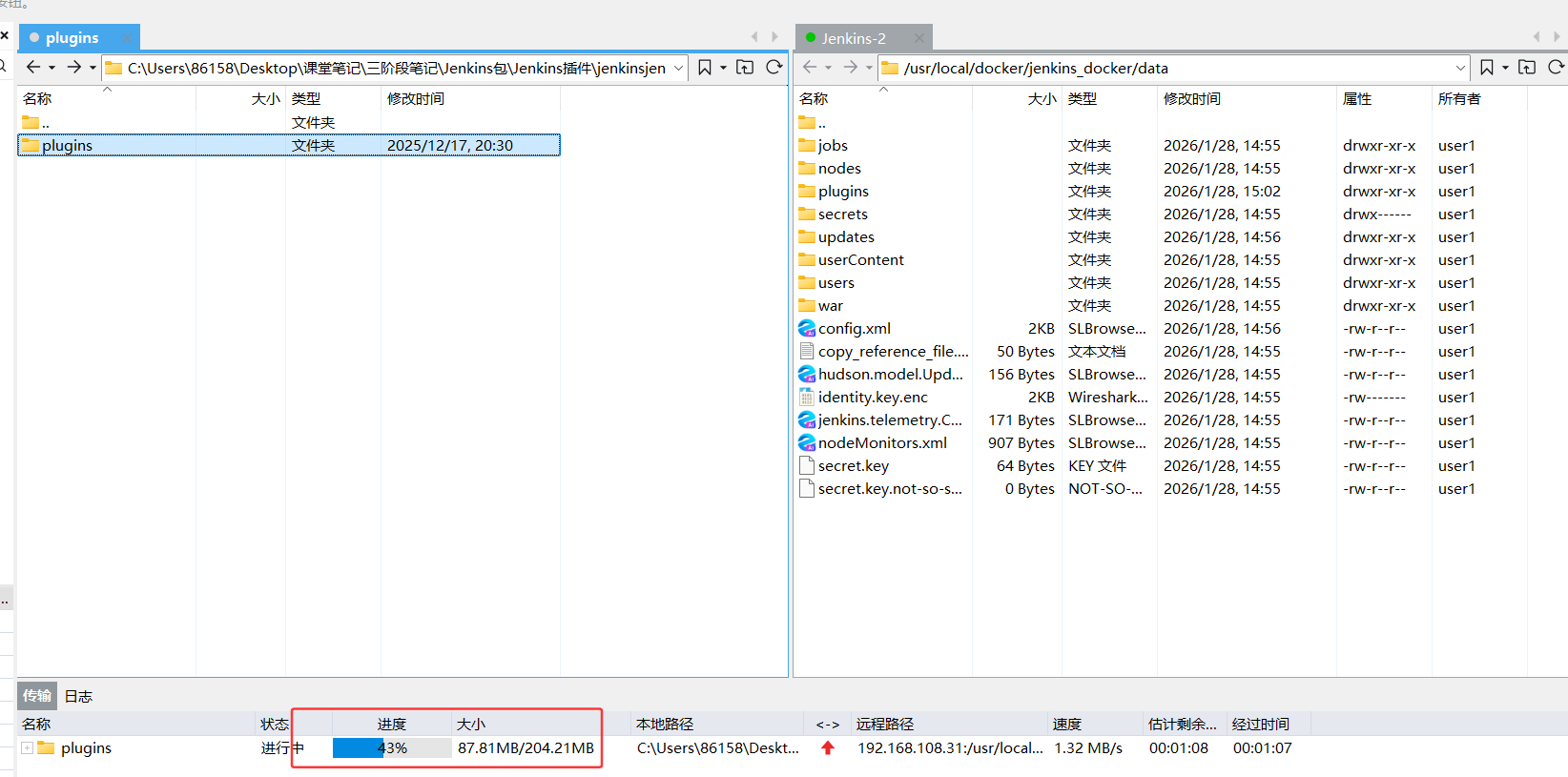Expand the remote path address dropdown
The height and width of the screenshot is (777, 1568).
[1460, 68]
